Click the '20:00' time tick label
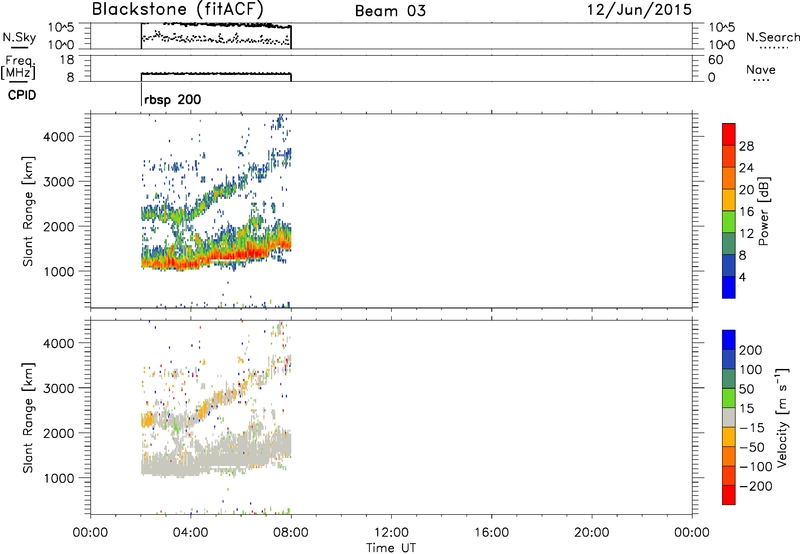 (592, 533)
